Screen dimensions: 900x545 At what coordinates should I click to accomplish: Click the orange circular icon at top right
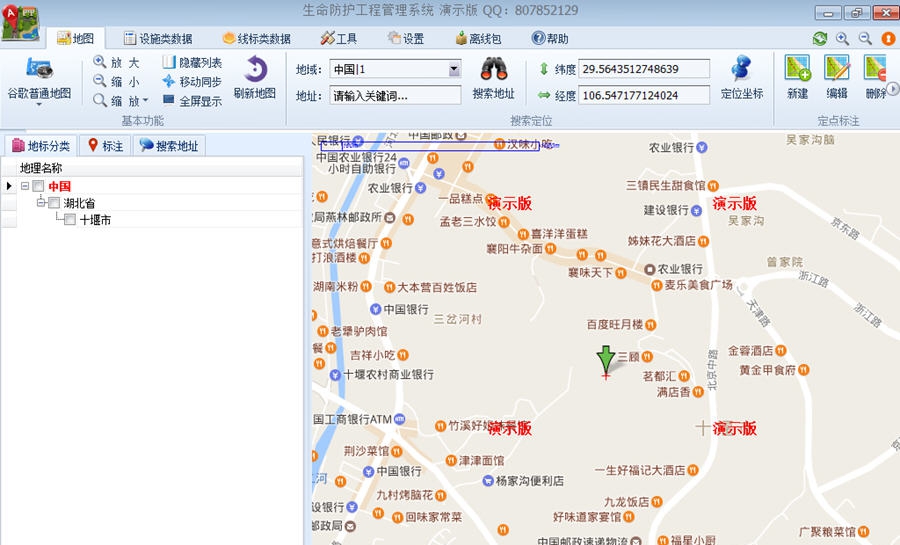pos(888,38)
